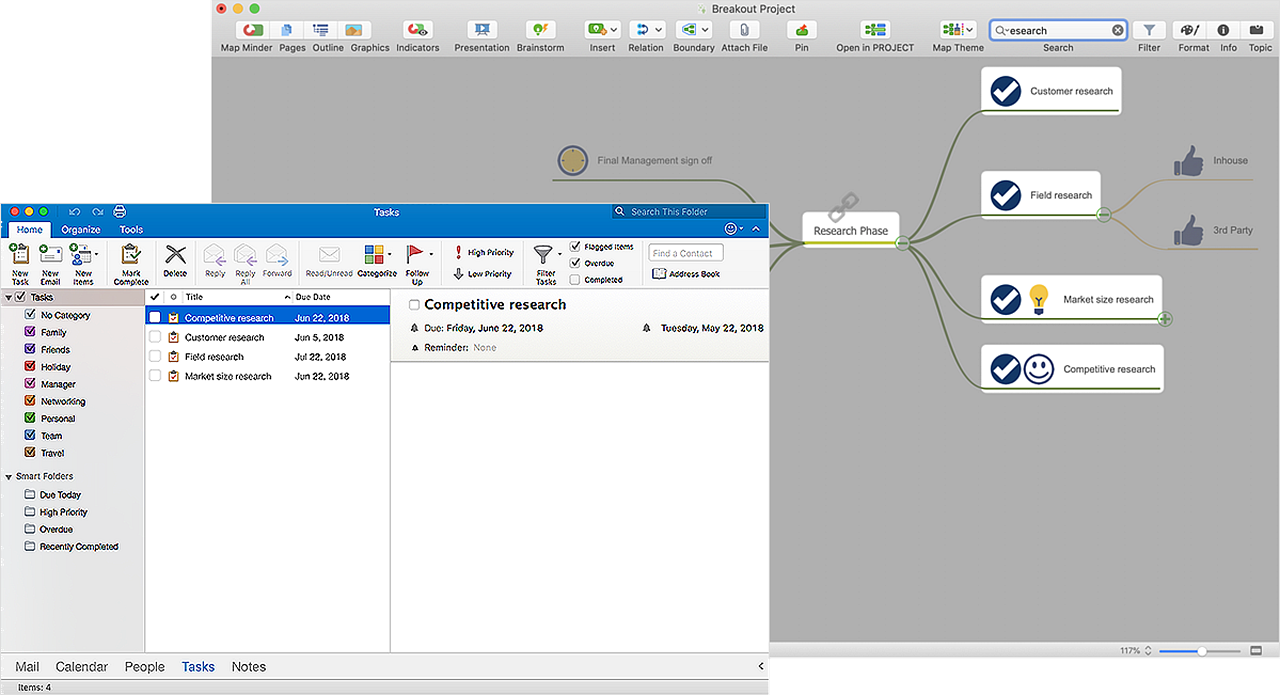Select the Customer research task row

click(x=225, y=338)
